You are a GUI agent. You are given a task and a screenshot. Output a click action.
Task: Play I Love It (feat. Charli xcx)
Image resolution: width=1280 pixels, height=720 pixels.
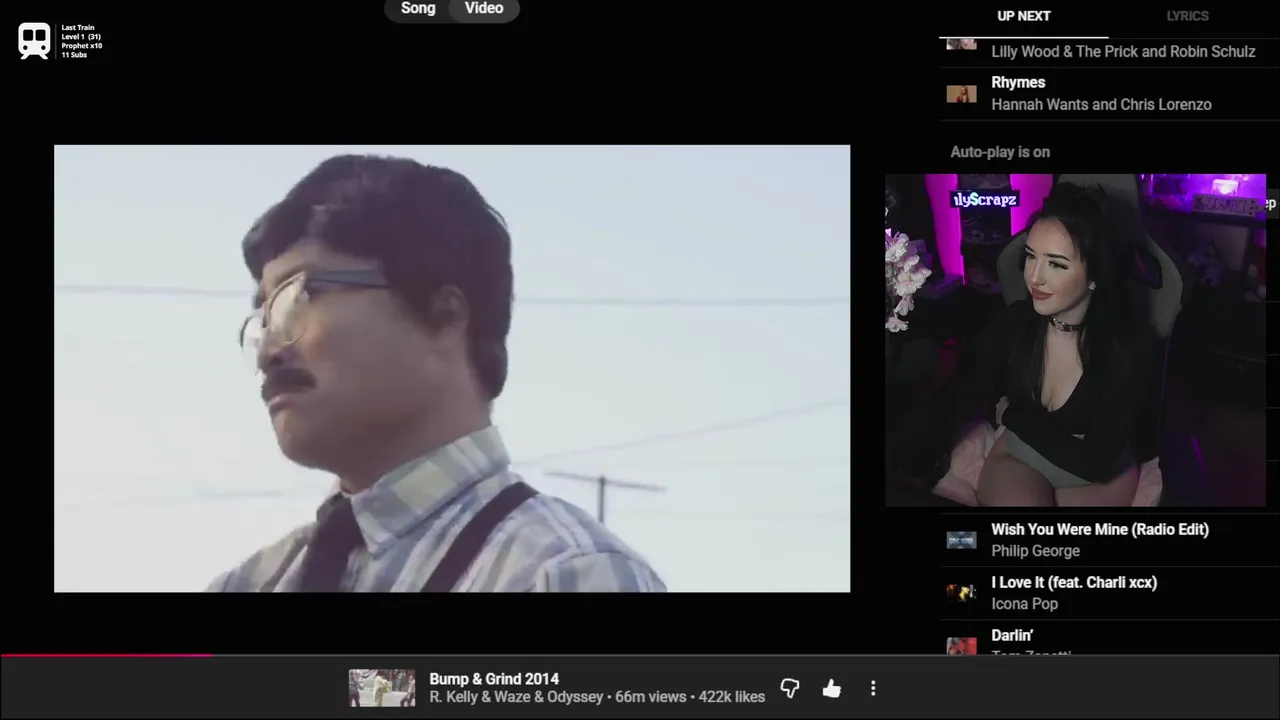1074,582
